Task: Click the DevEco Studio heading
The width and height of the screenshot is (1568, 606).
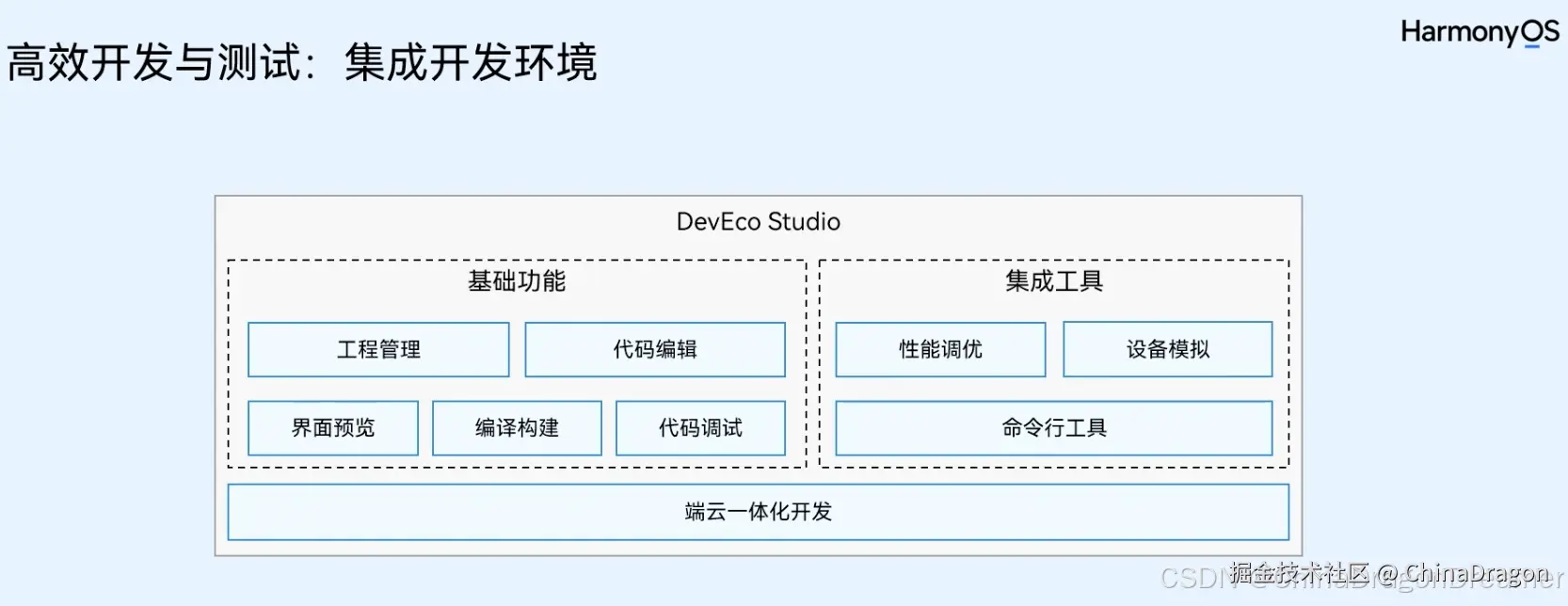Action: [x=759, y=222]
